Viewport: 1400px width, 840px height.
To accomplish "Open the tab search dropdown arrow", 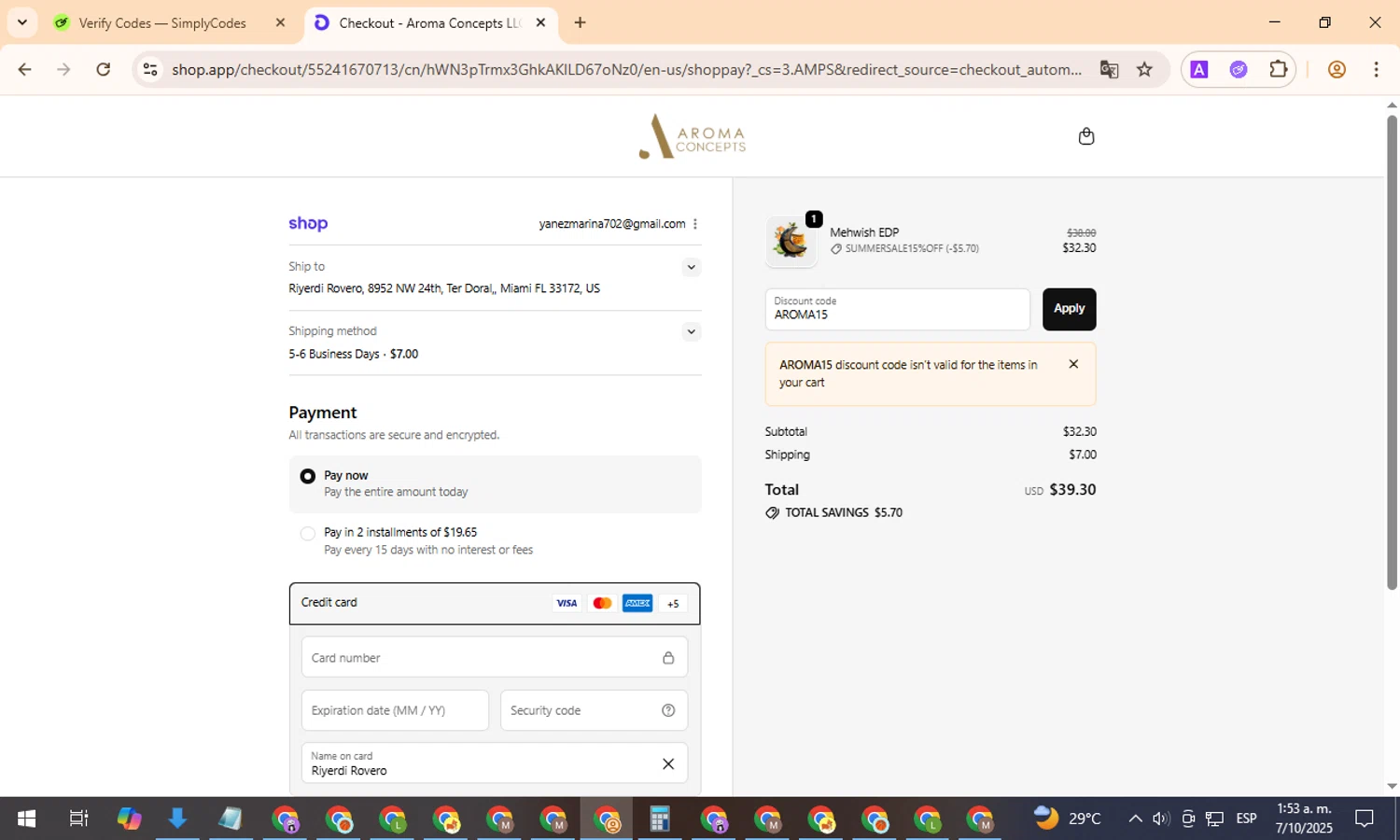I will click(21, 22).
